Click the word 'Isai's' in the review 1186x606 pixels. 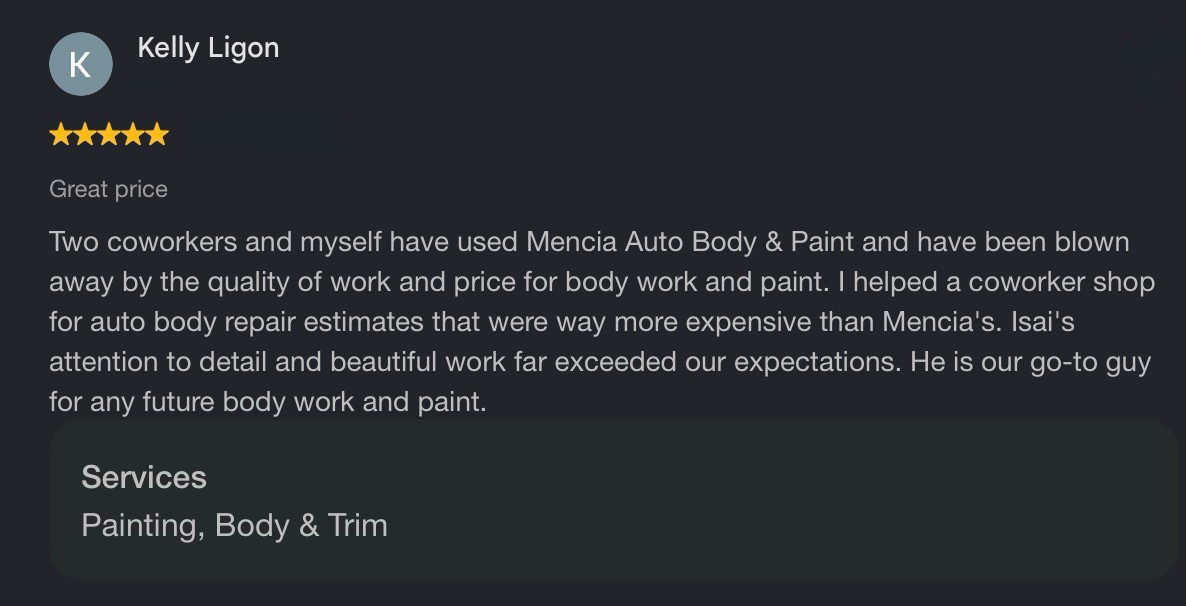point(1043,322)
